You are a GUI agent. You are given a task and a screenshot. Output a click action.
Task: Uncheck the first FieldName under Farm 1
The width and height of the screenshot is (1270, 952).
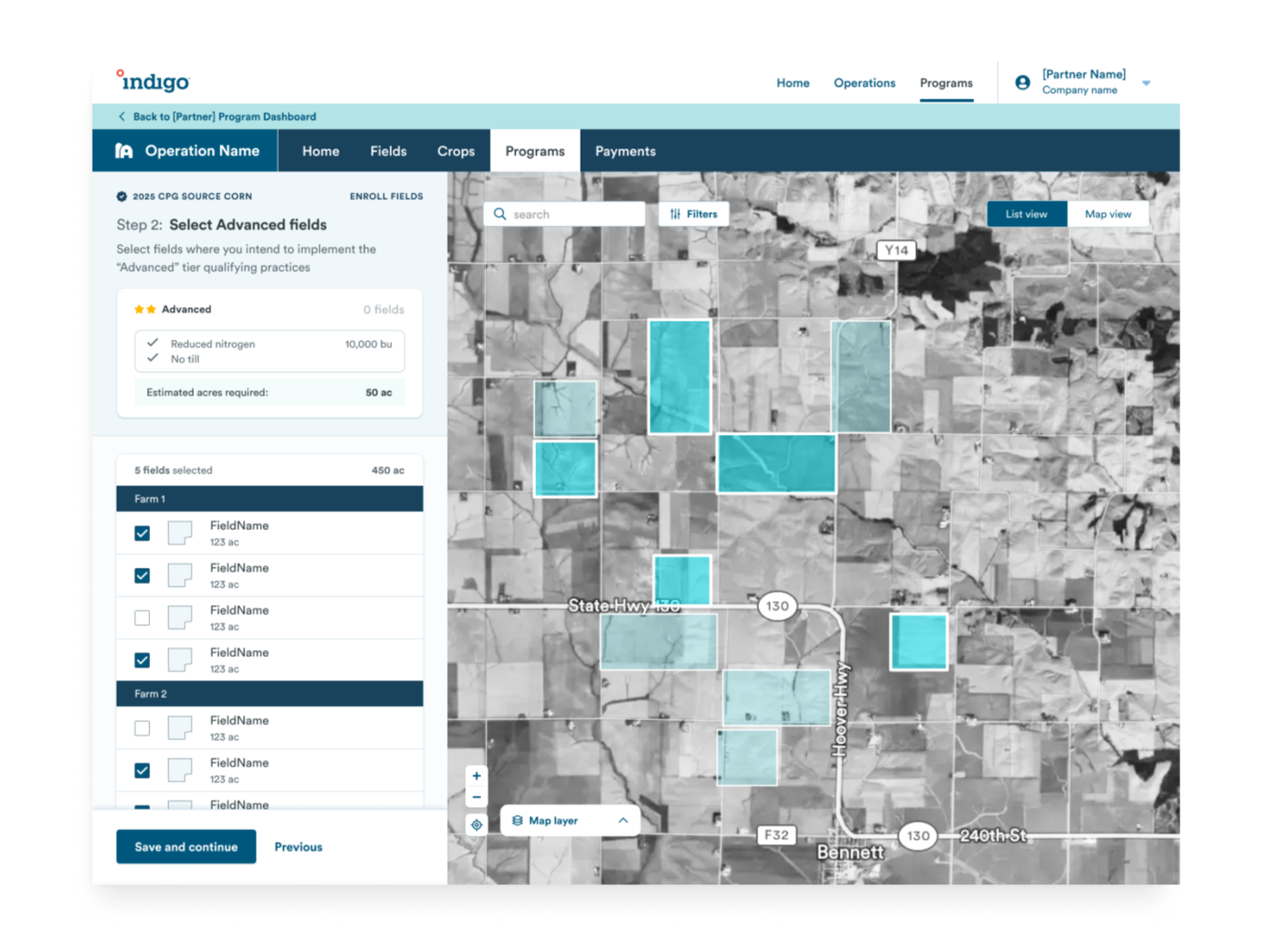pyautogui.click(x=142, y=533)
